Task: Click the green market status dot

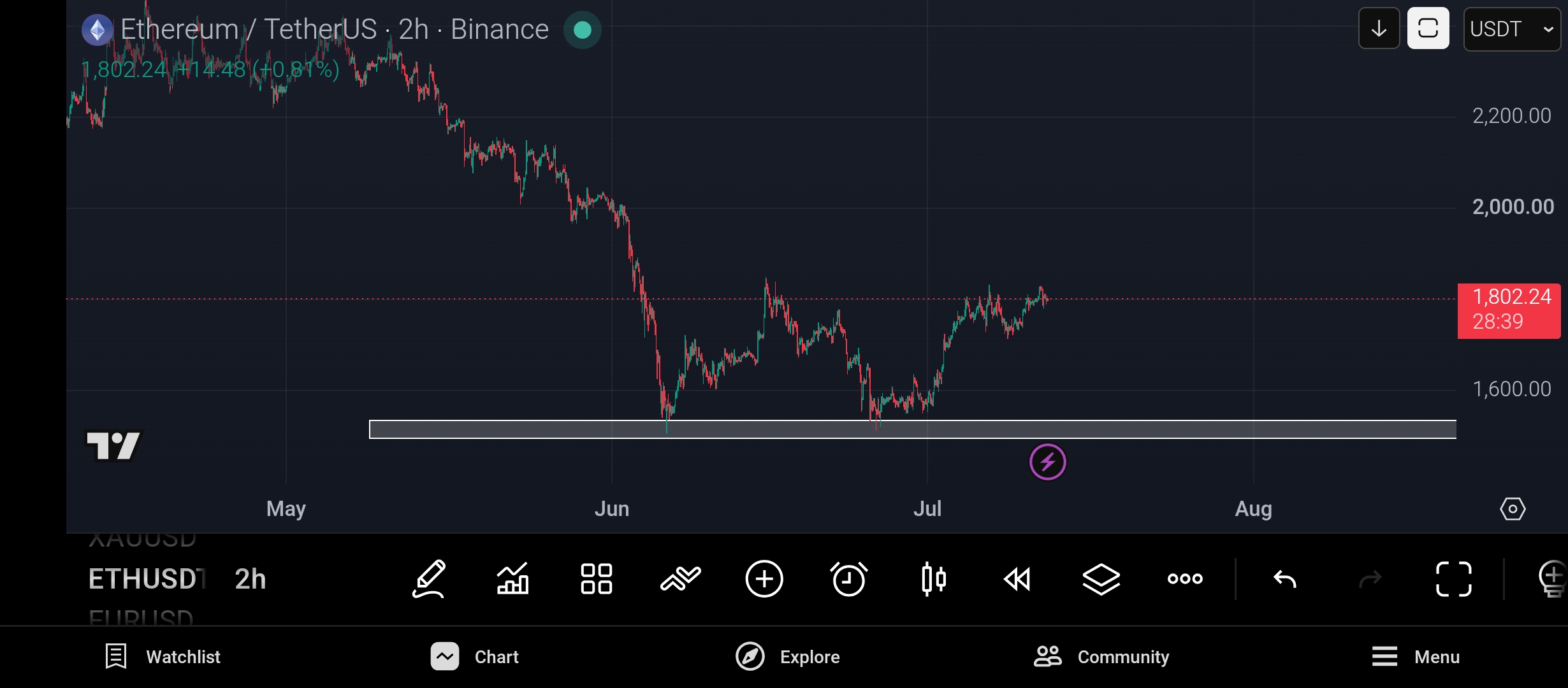Action: click(x=583, y=30)
